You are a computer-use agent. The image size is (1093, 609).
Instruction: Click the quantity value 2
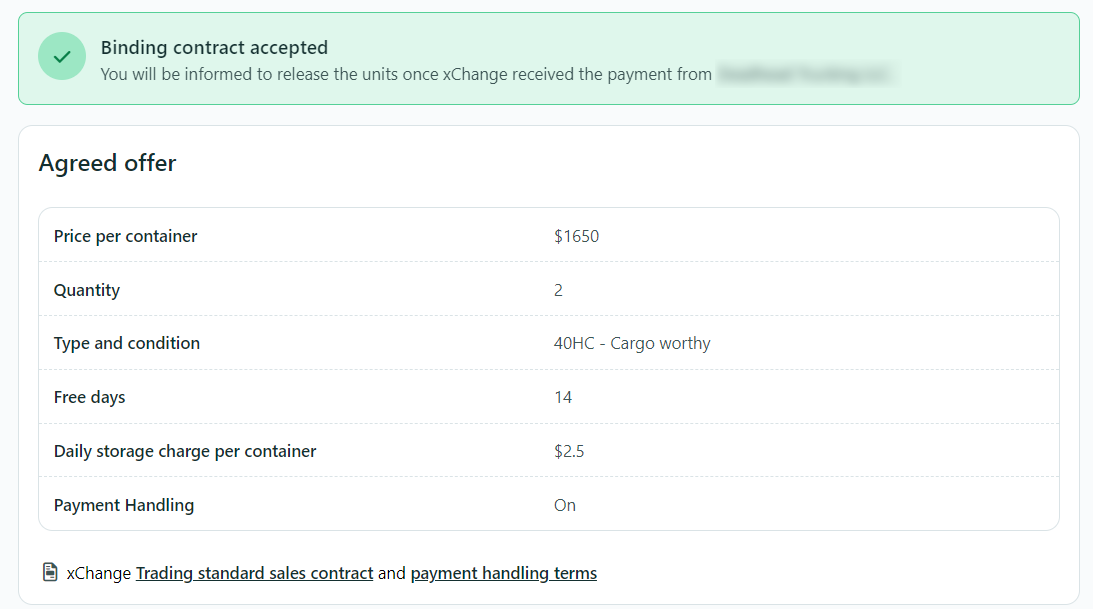558,290
